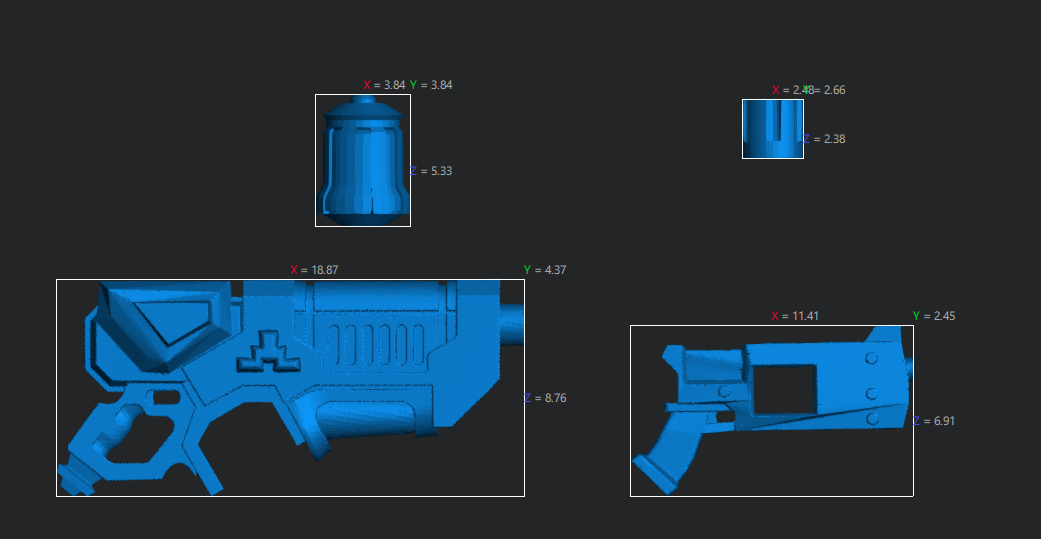This screenshot has height=539, width=1041.
Task: Click the stepped pyramid emblem on the rifle
Action: [x=264, y=350]
